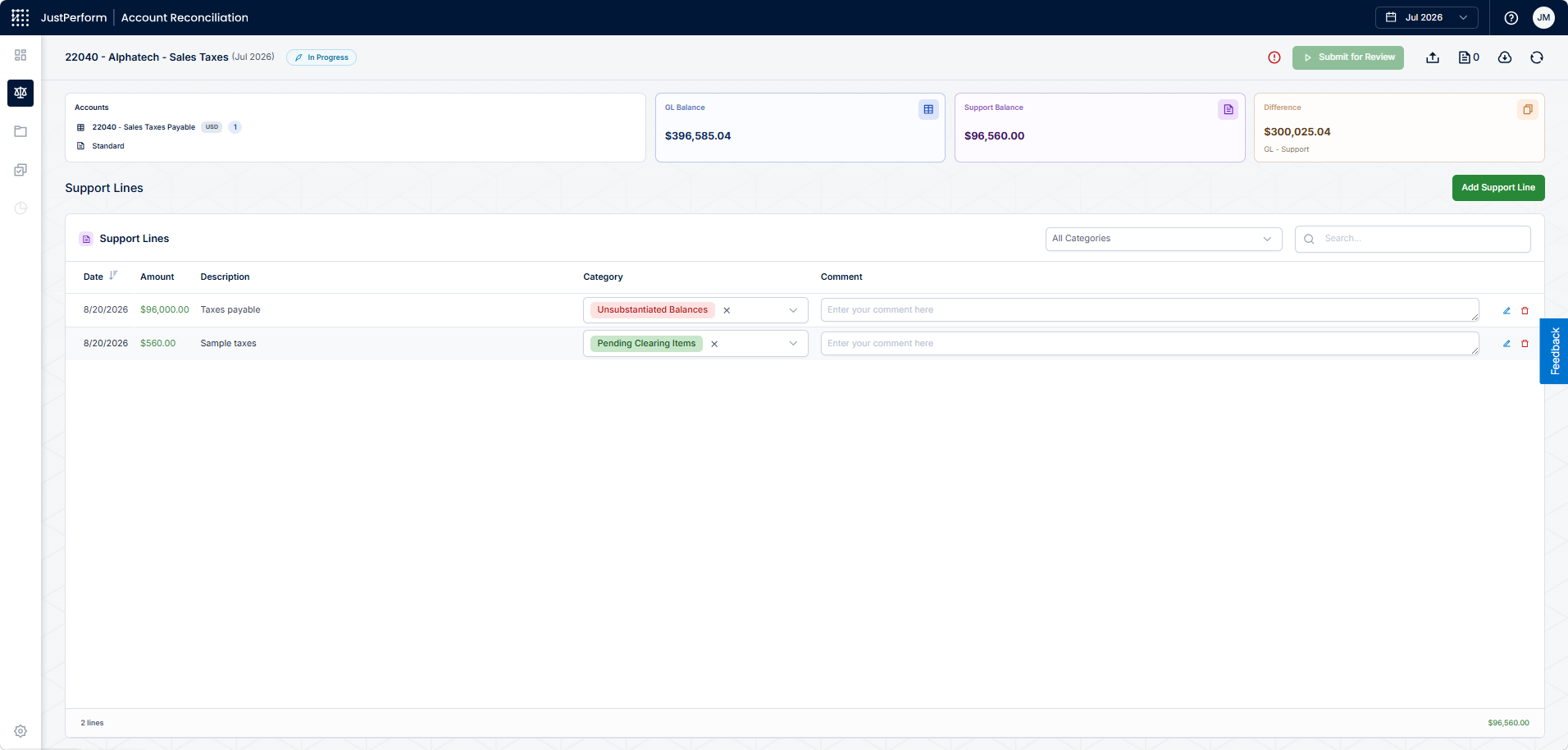Open the documents counter icon

point(1468,57)
